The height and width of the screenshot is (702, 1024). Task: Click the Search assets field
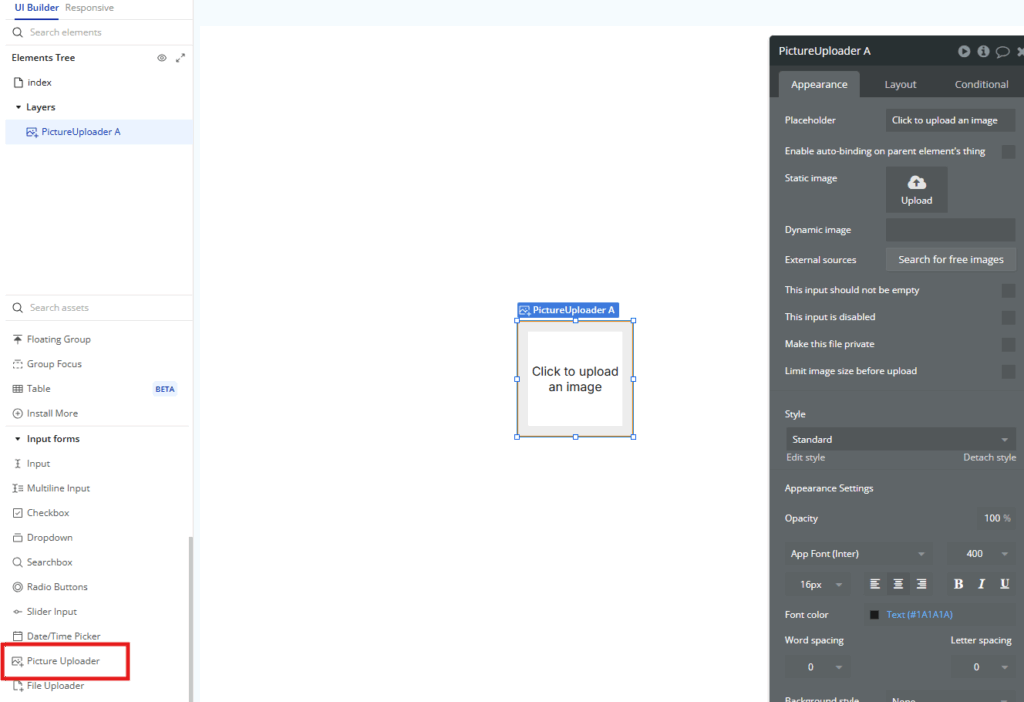click(x=99, y=308)
